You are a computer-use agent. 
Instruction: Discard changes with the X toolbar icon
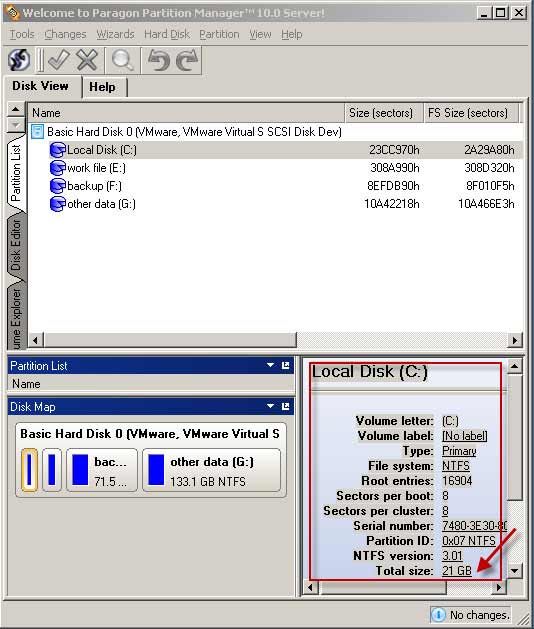coord(87,60)
